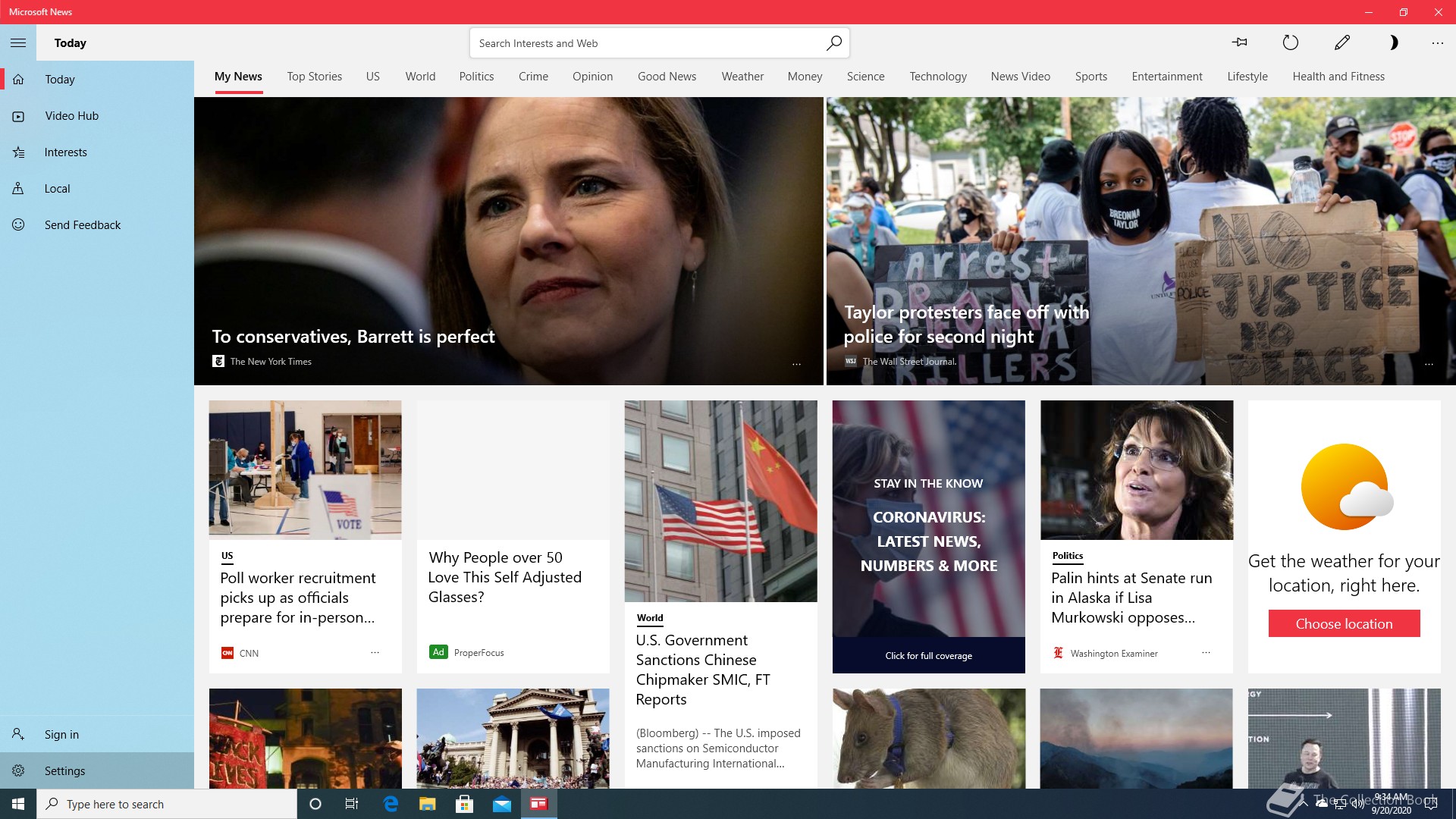Open 'To conservatives, Barrett is perfect' headline

353,337
